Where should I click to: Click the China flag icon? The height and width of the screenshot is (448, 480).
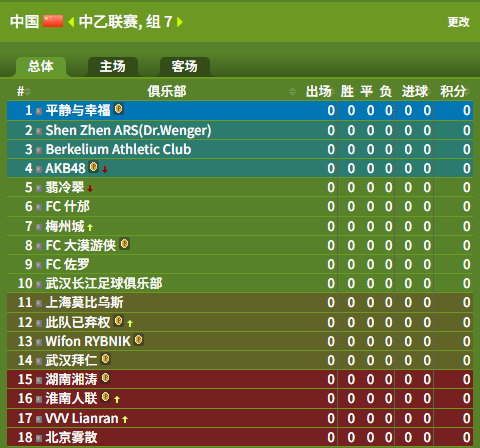53,22
